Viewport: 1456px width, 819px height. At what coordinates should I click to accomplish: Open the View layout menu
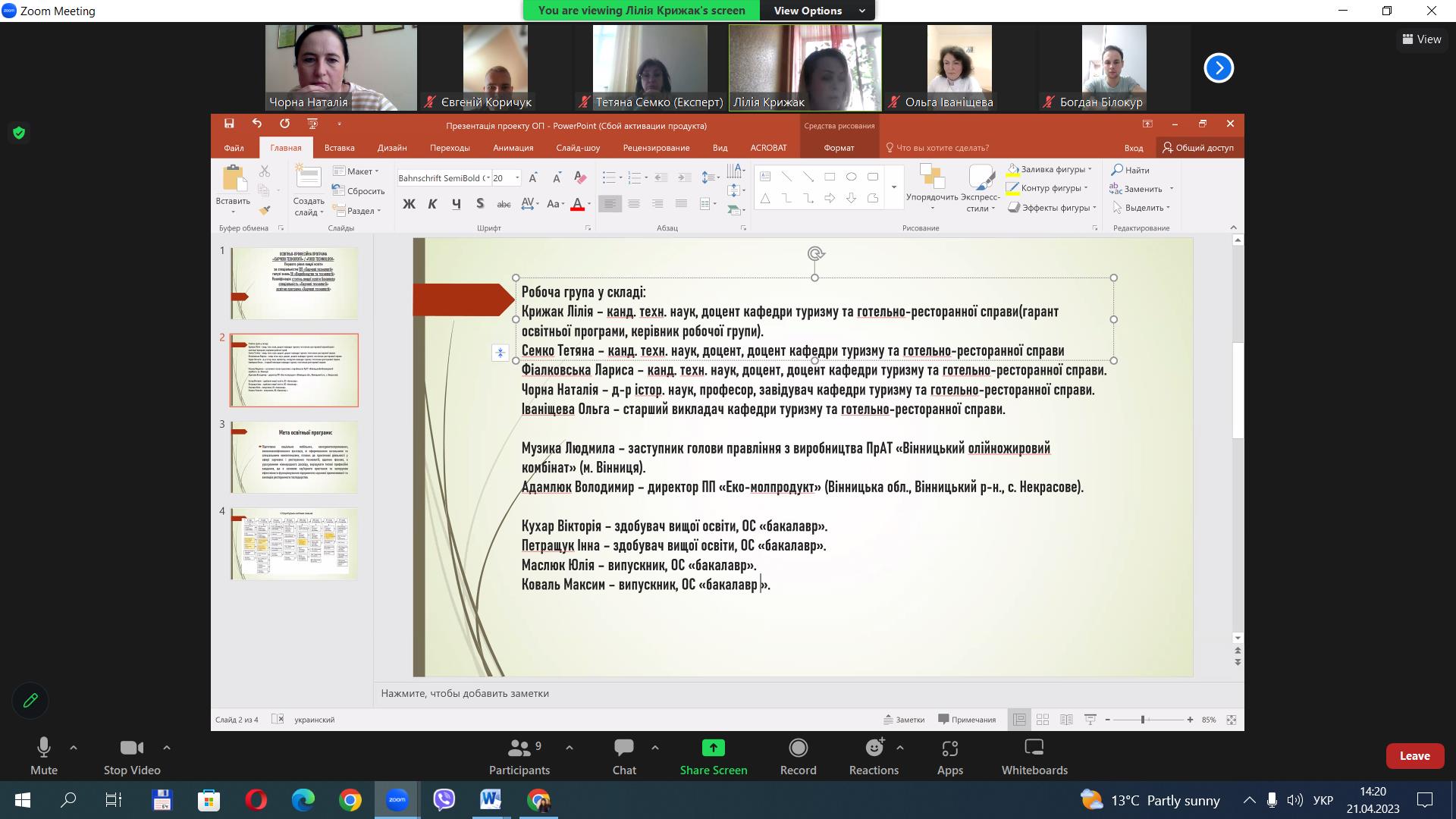(1422, 39)
